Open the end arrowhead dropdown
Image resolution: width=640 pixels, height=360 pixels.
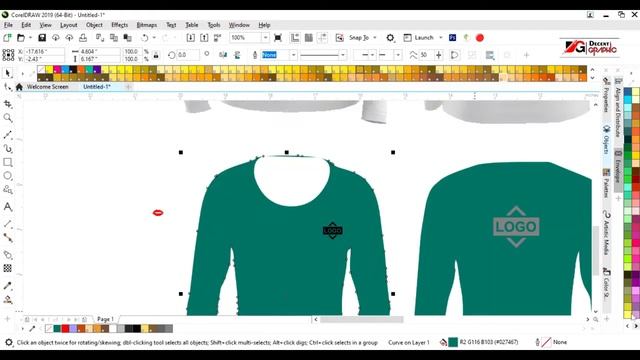pyautogui.click(x=398, y=55)
